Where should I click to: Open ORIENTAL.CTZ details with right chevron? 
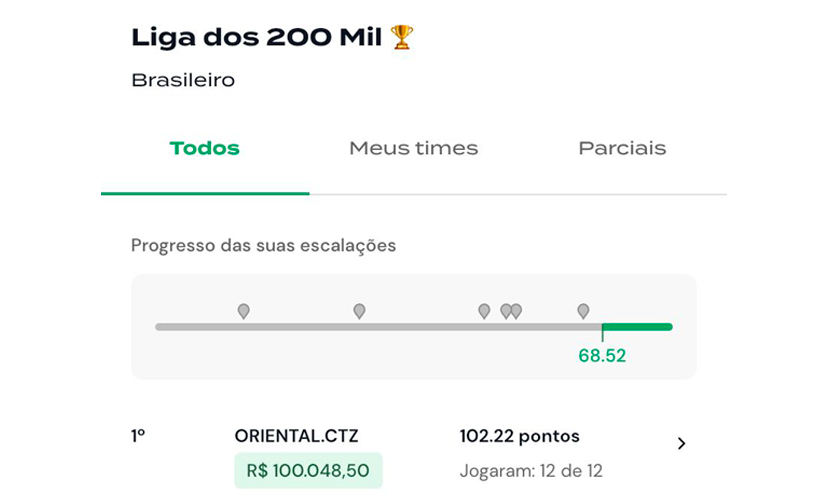coord(682,443)
